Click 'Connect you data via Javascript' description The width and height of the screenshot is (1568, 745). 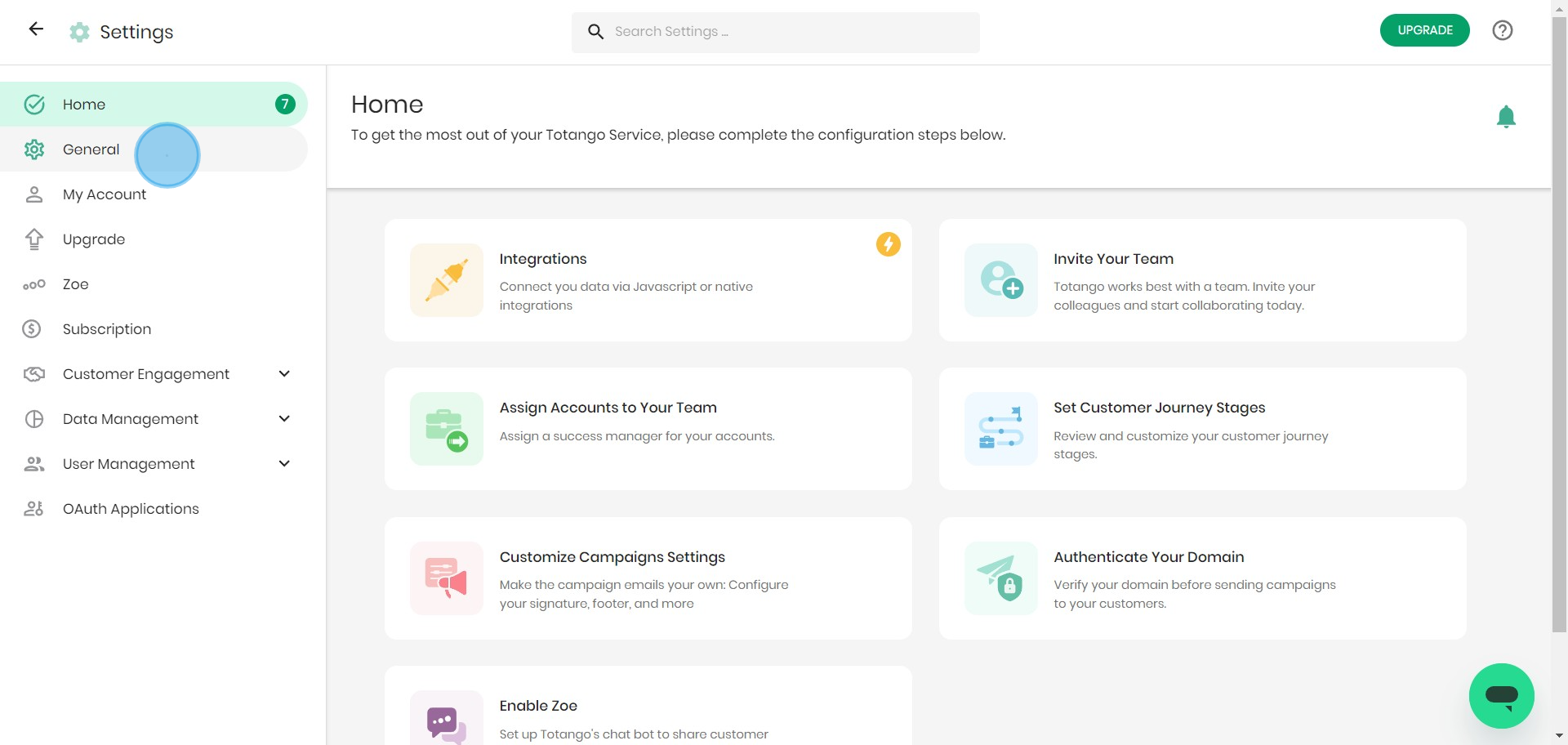626,296
